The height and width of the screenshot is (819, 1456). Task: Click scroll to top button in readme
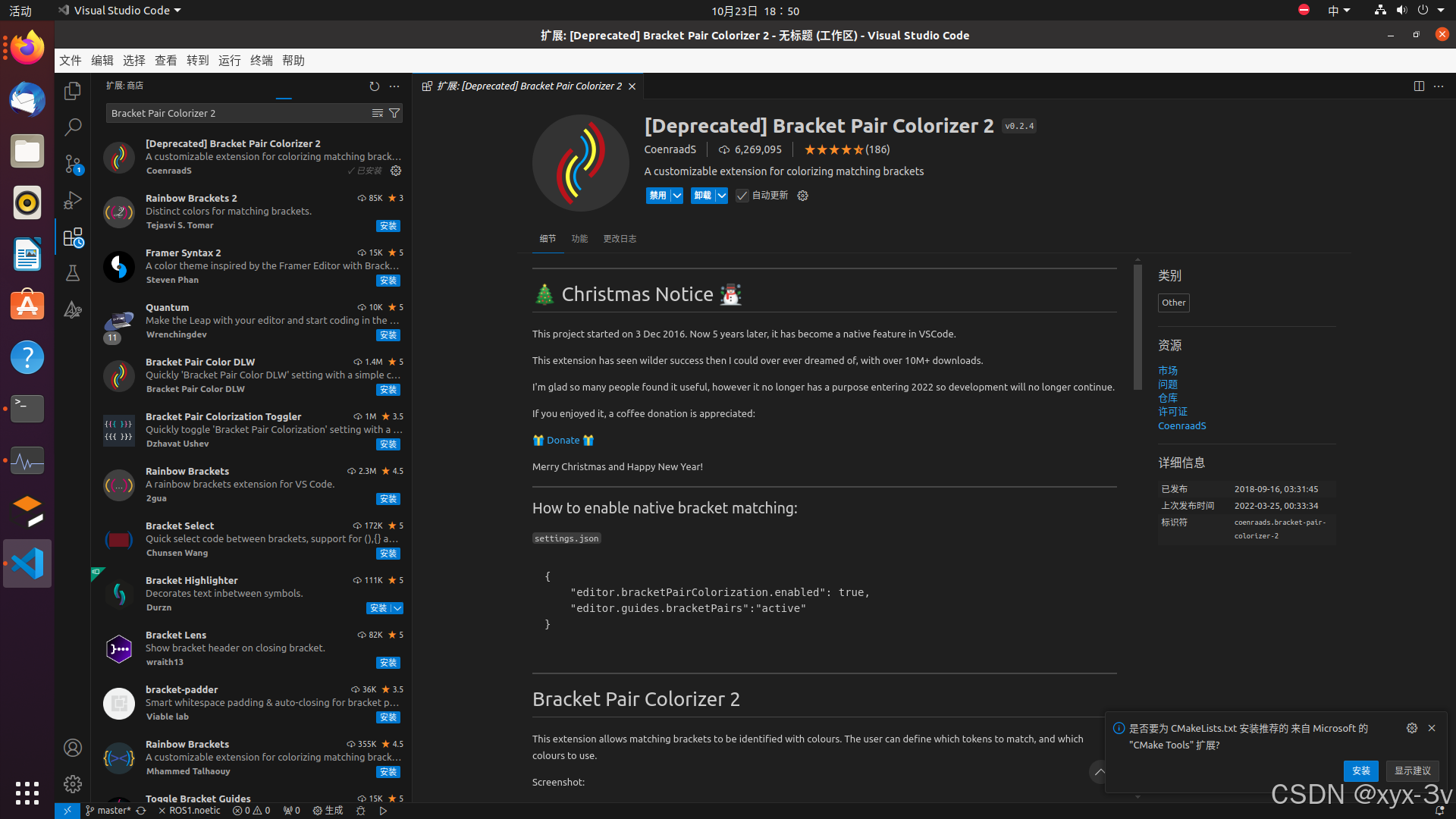click(x=1100, y=772)
